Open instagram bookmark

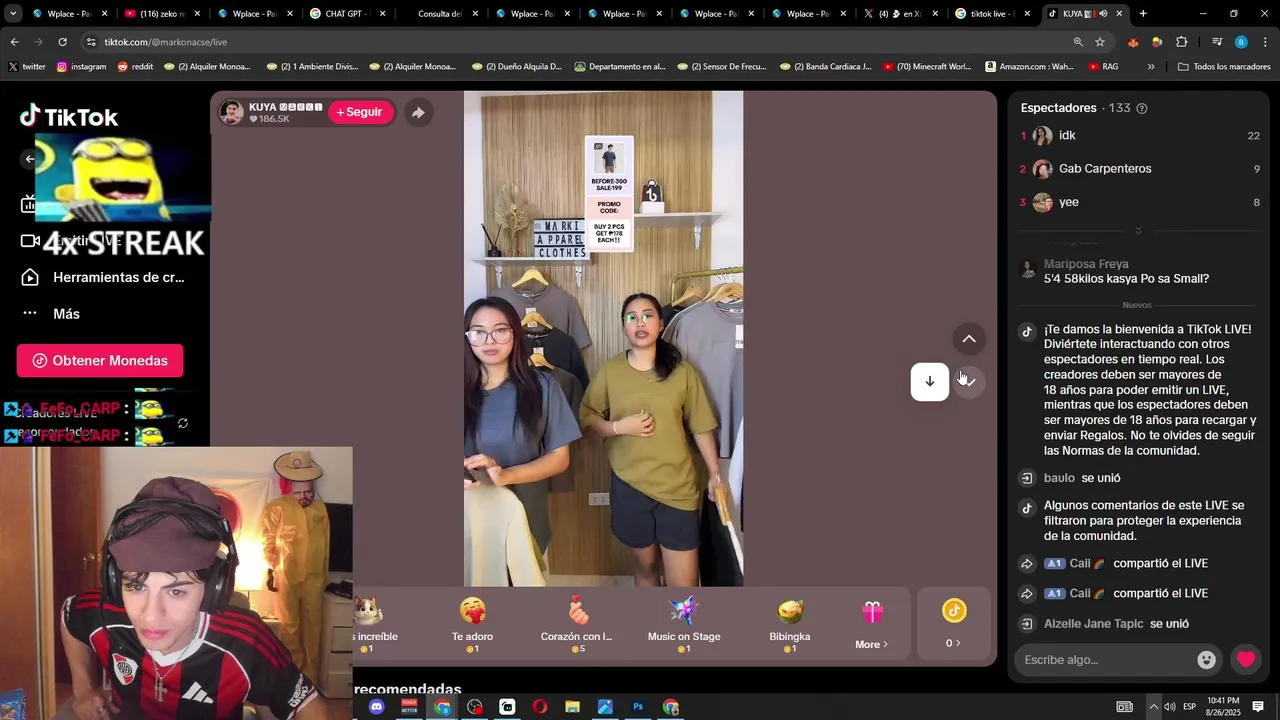coord(81,67)
